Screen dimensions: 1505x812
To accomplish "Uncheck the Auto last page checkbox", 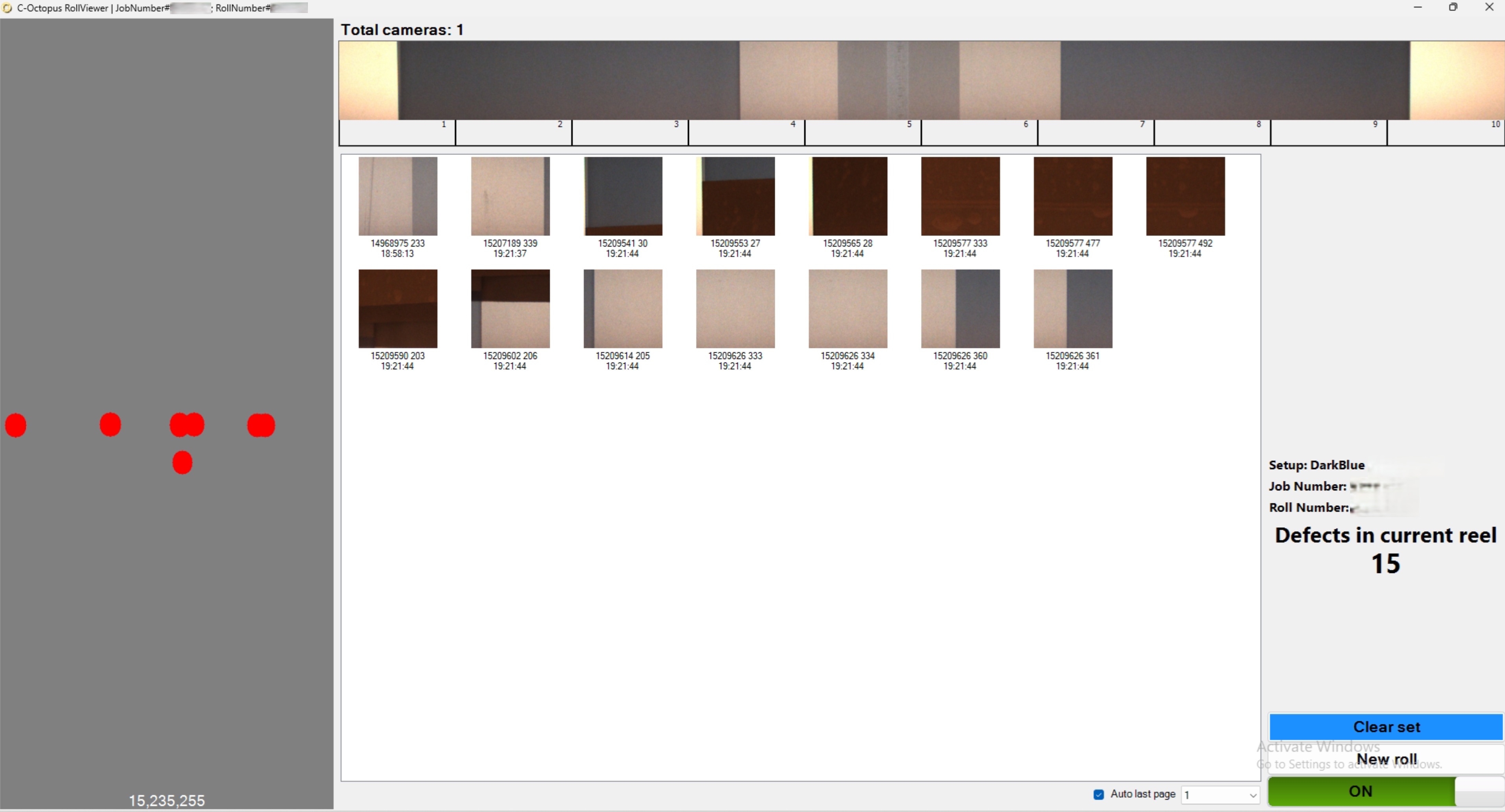I will [1098, 794].
